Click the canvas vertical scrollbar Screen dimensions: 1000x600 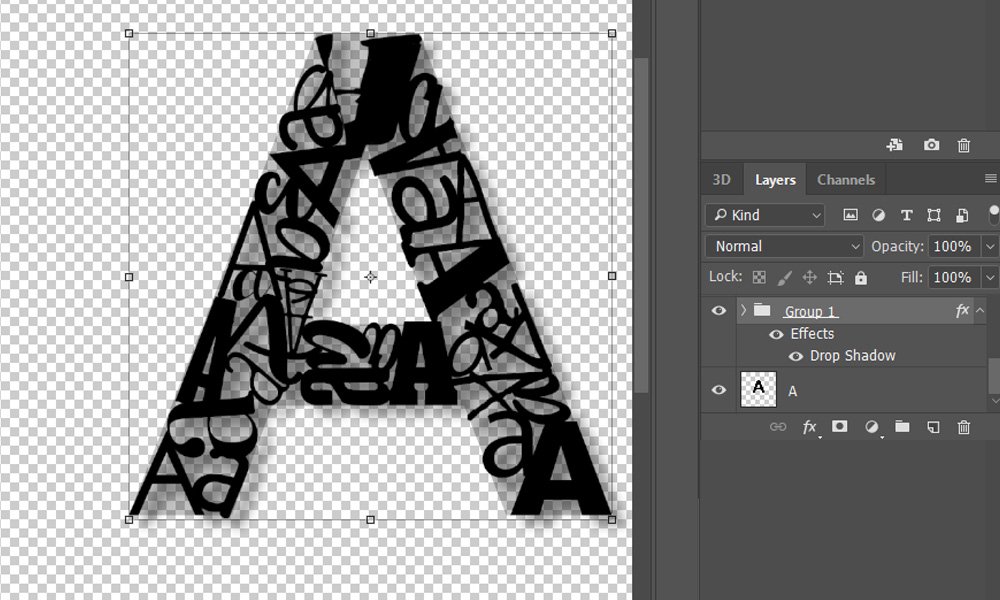642,224
